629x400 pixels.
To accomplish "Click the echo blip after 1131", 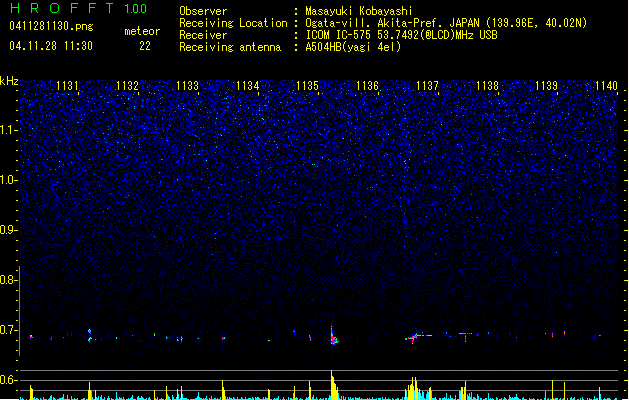I will 89,336.
